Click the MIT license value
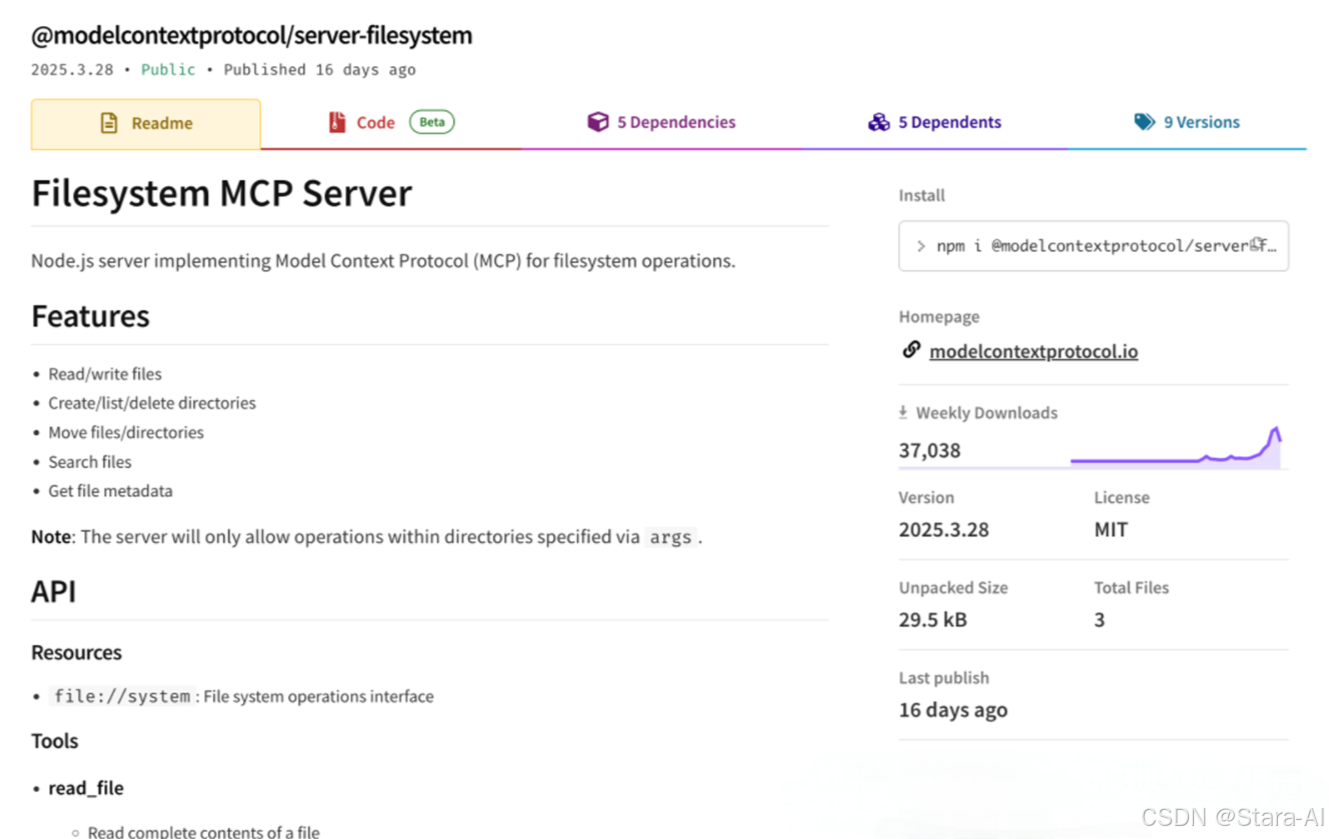 pyautogui.click(x=1111, y=530)
